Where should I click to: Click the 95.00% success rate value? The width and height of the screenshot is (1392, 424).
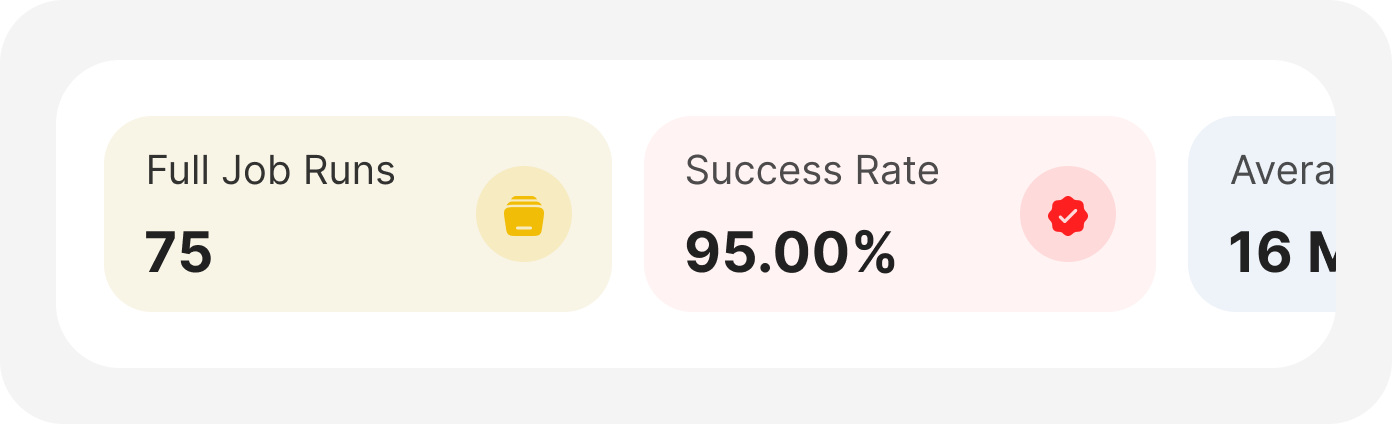coord(790,252)
